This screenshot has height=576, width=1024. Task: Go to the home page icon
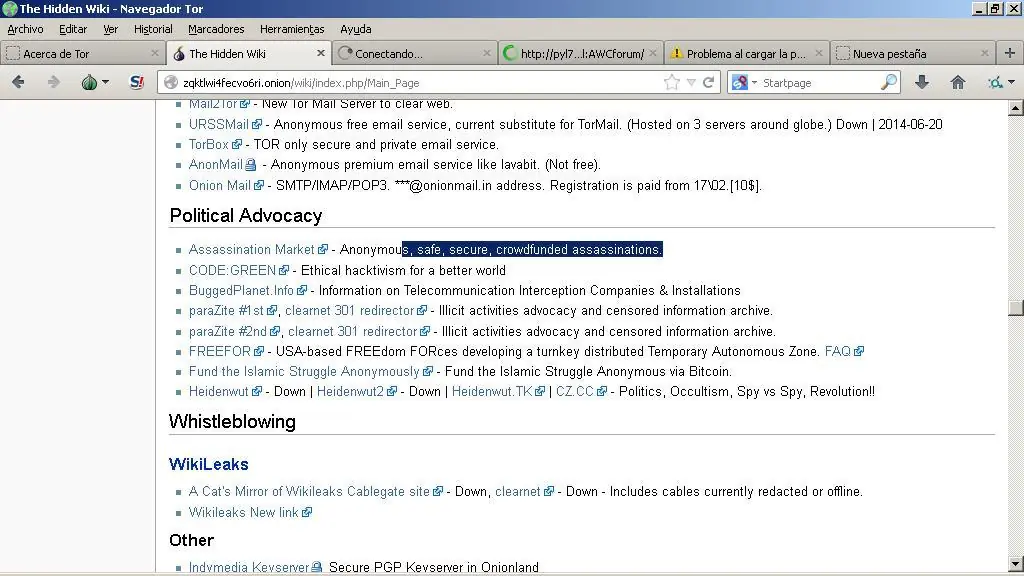[957, 82]
